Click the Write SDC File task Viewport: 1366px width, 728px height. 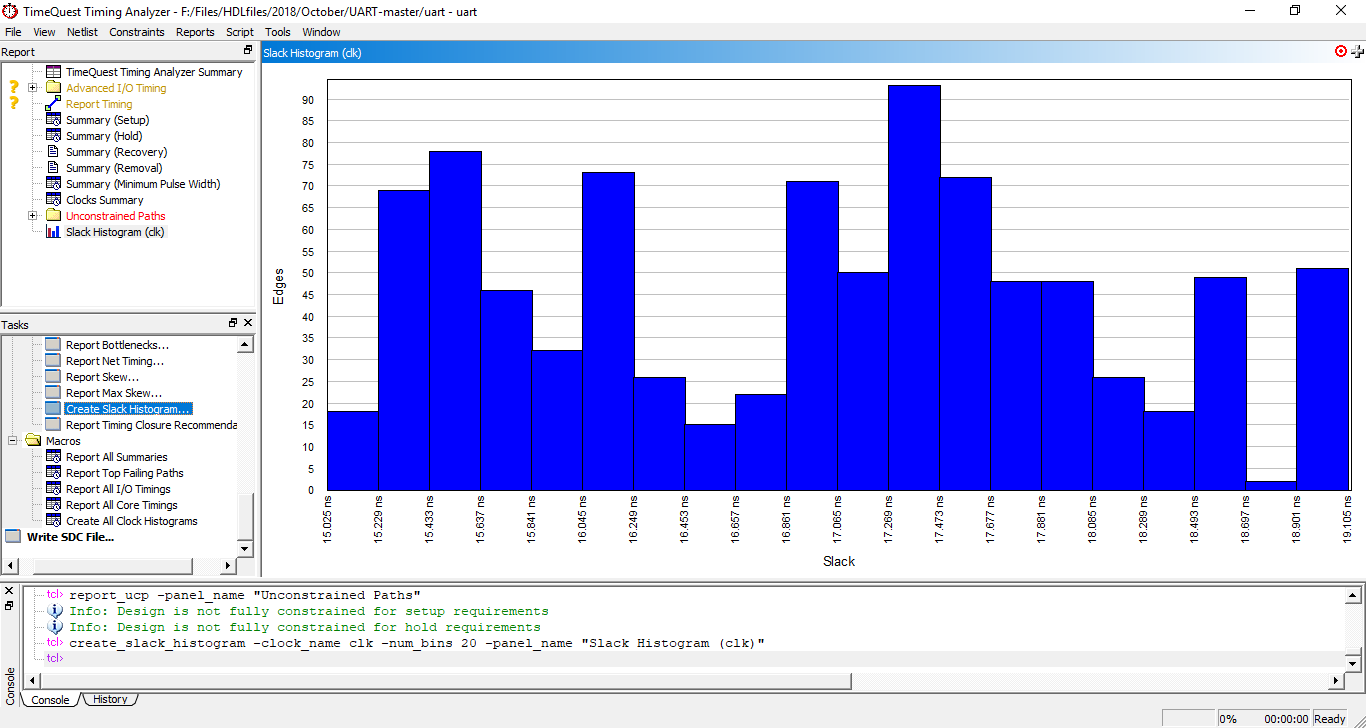click(70, 537)
